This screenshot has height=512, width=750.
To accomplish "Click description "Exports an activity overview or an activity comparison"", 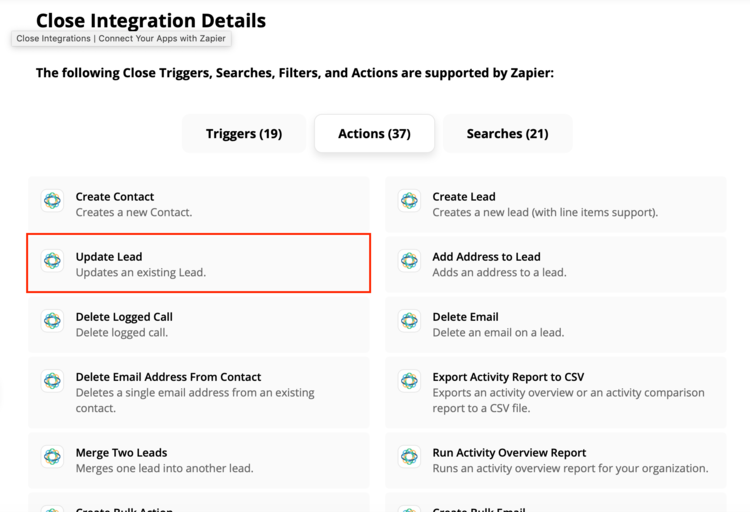I will click(x=569, y=393).
